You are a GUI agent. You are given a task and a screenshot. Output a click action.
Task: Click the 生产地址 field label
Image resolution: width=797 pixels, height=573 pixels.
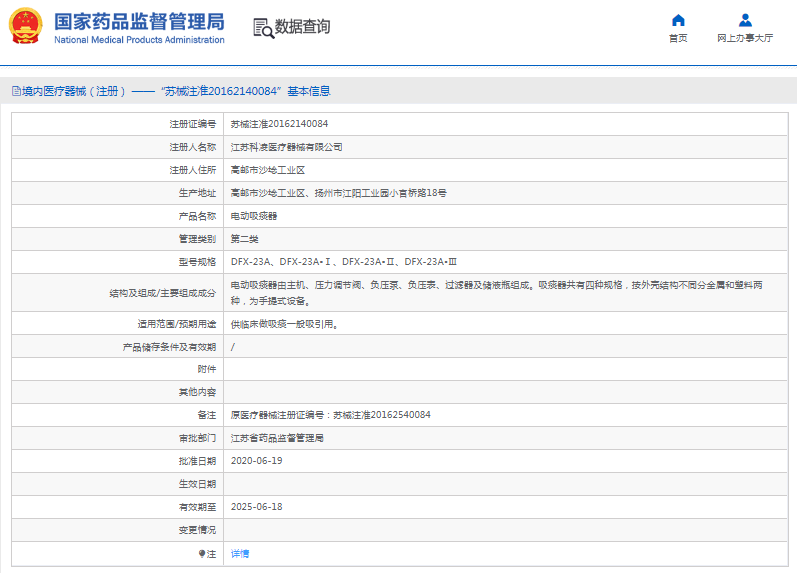[x=197, y=193]
